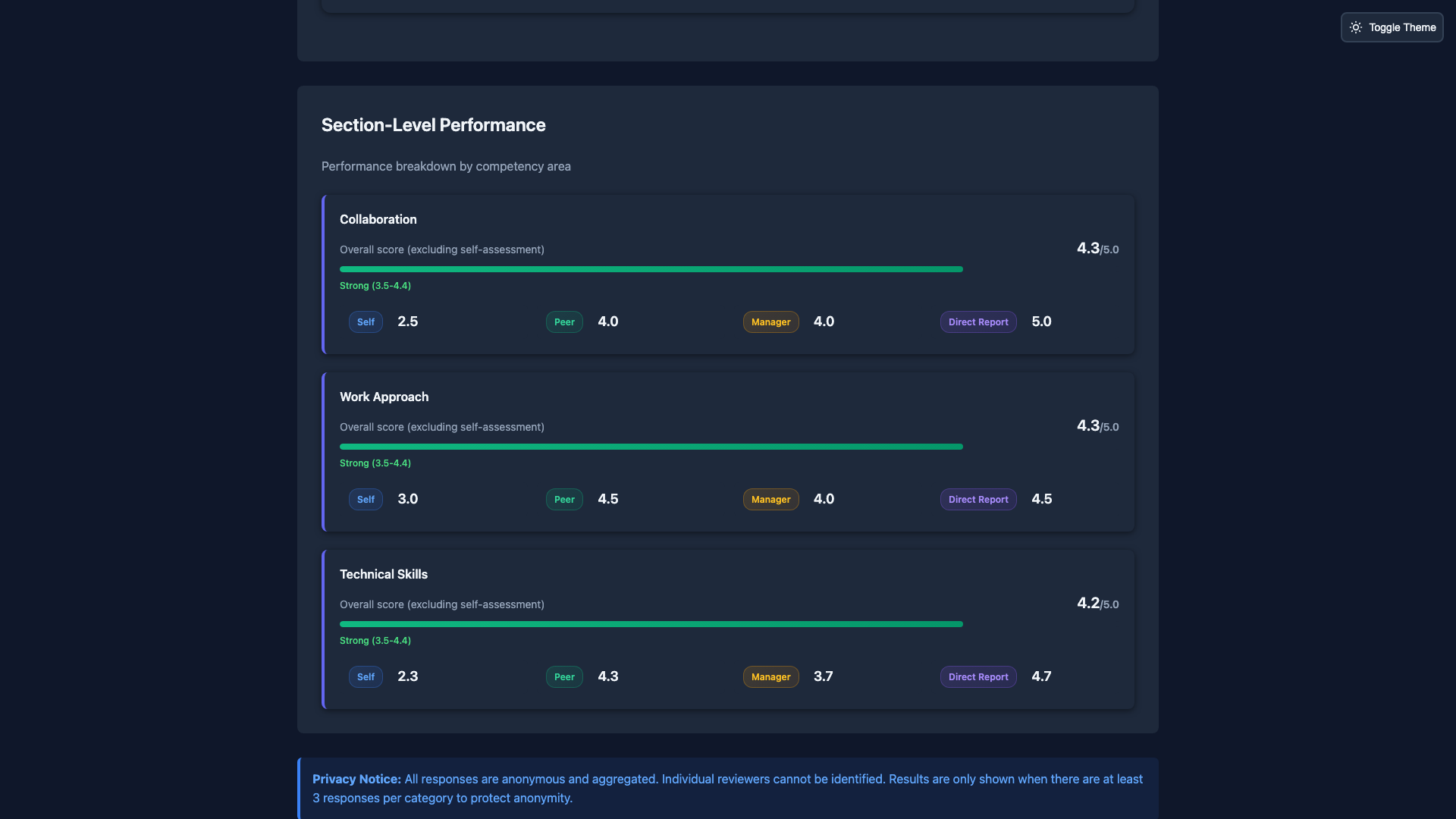This screenshot has height=819, width=1456.
Task: Select the Manager badge under Work Approach
Action: [770, 499]
